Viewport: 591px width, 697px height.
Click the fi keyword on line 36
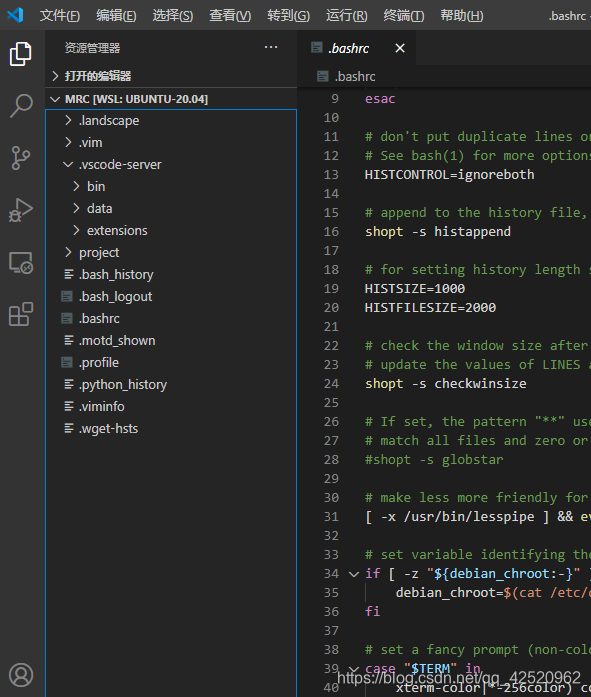[372, 612]
